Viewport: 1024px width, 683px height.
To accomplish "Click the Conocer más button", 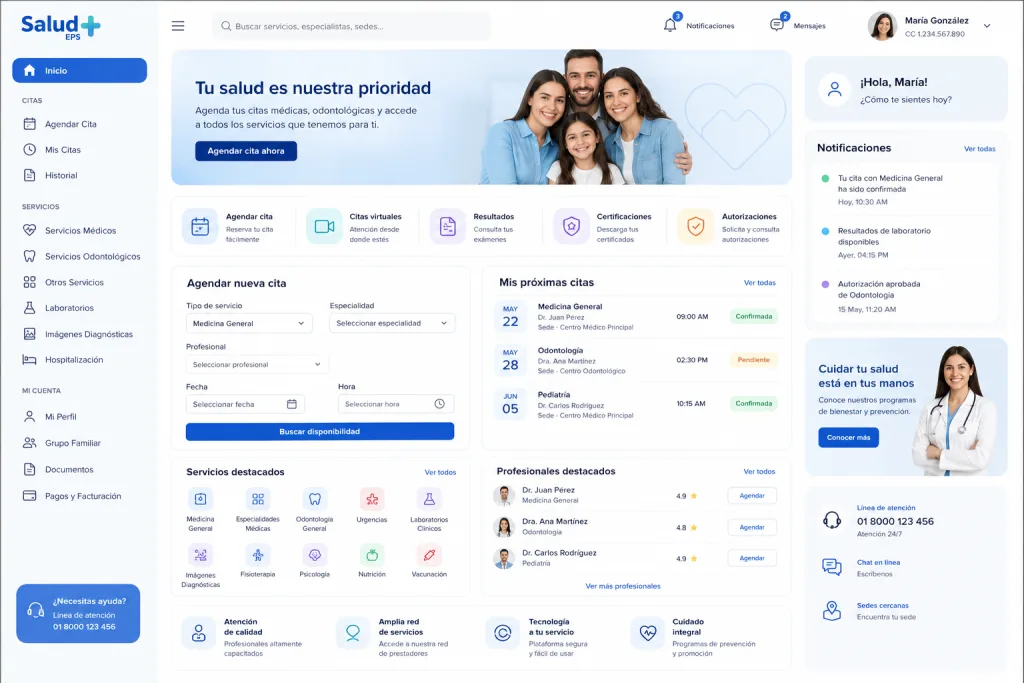I will pos(848,437).
